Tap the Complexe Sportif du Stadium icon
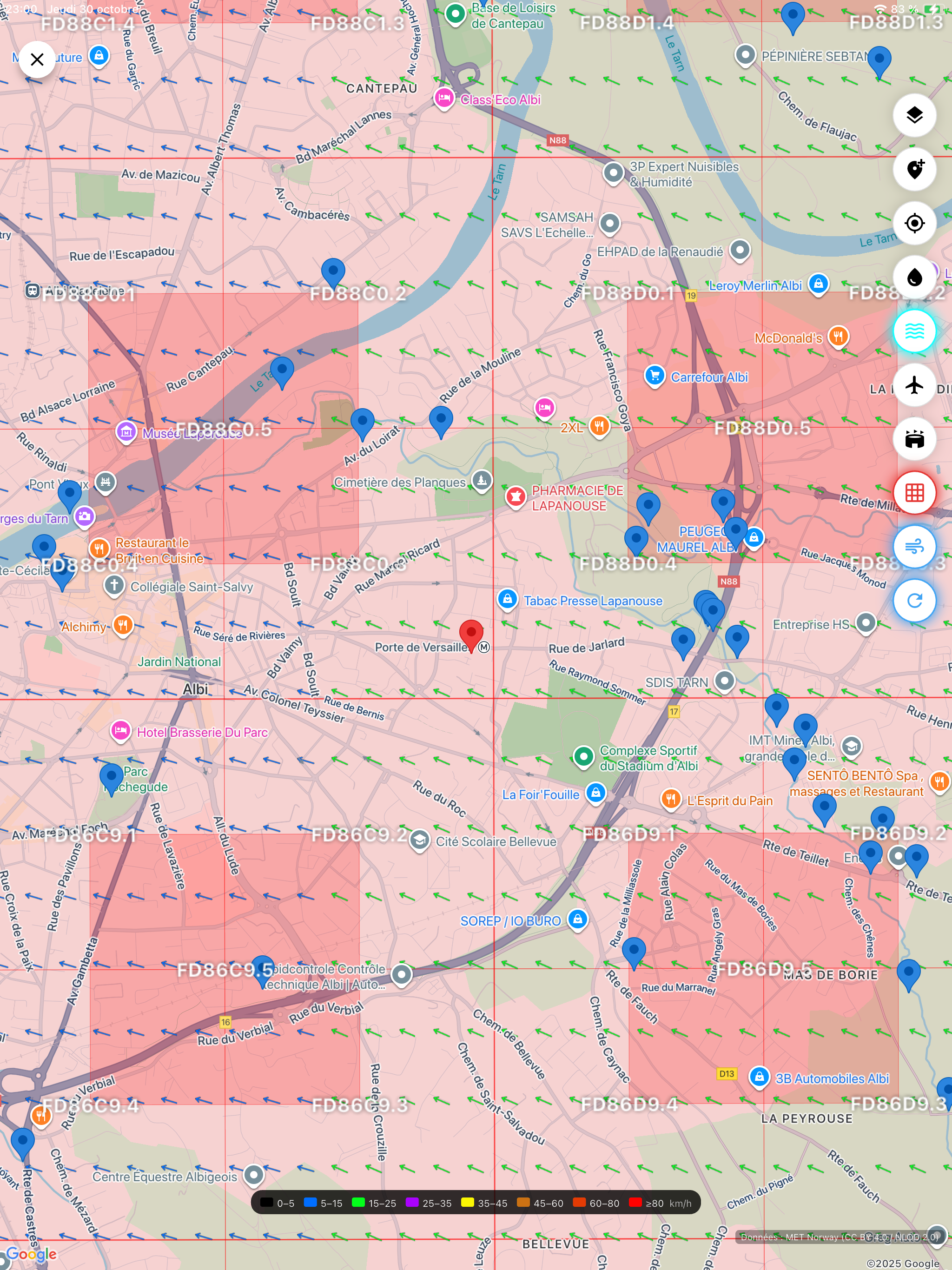Screen dimensions: 952x1270 tap(583, 757)
